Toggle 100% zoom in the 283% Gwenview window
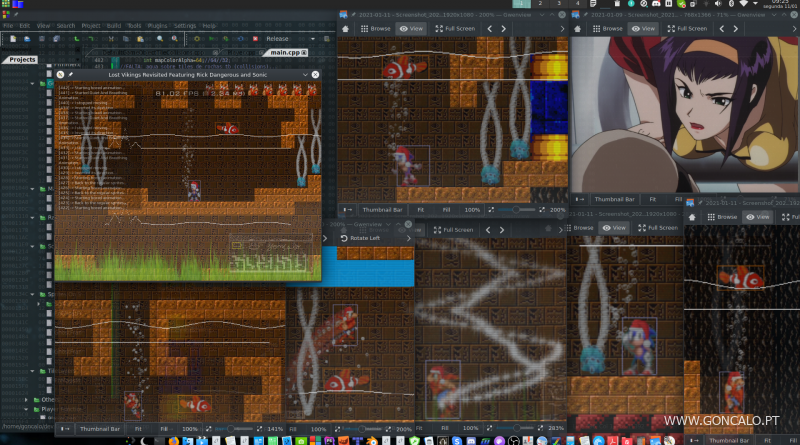 [470, 428]
